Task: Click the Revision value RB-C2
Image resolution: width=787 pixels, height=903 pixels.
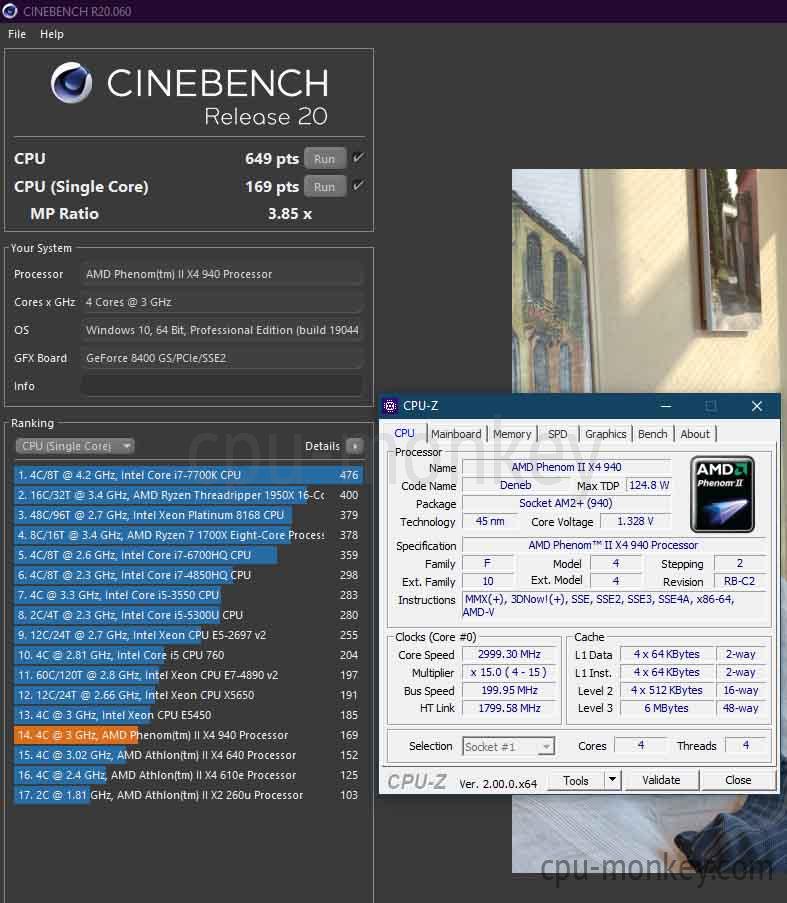Action: coord(740,580)
